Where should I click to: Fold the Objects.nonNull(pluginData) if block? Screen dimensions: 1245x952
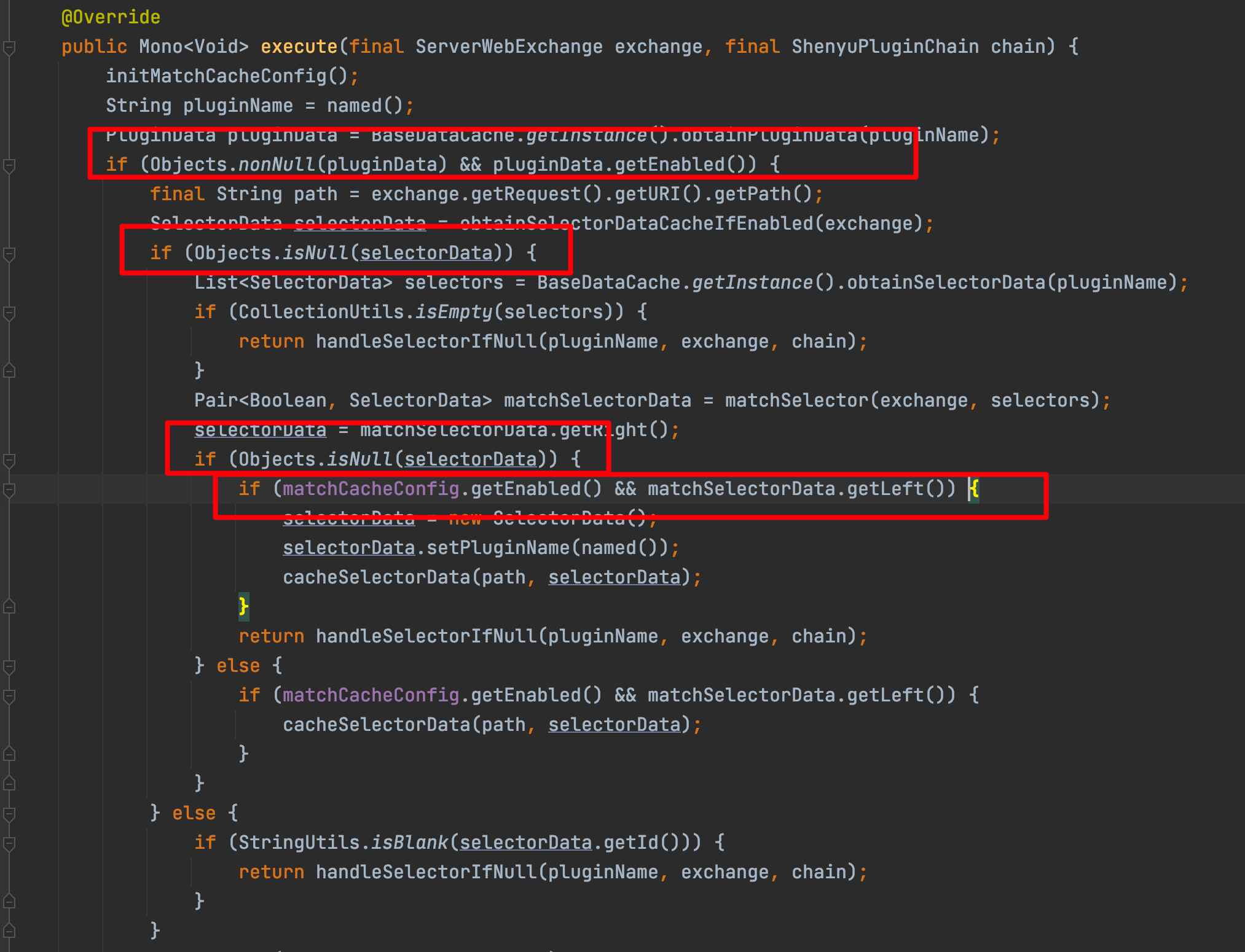(9, 165)
